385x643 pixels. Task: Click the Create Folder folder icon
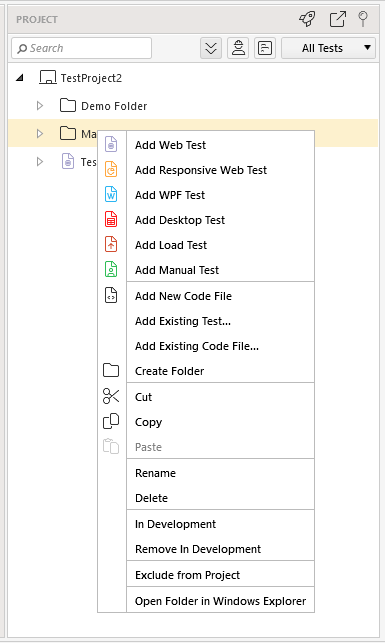pyautogui.click(x=111, y=370)
